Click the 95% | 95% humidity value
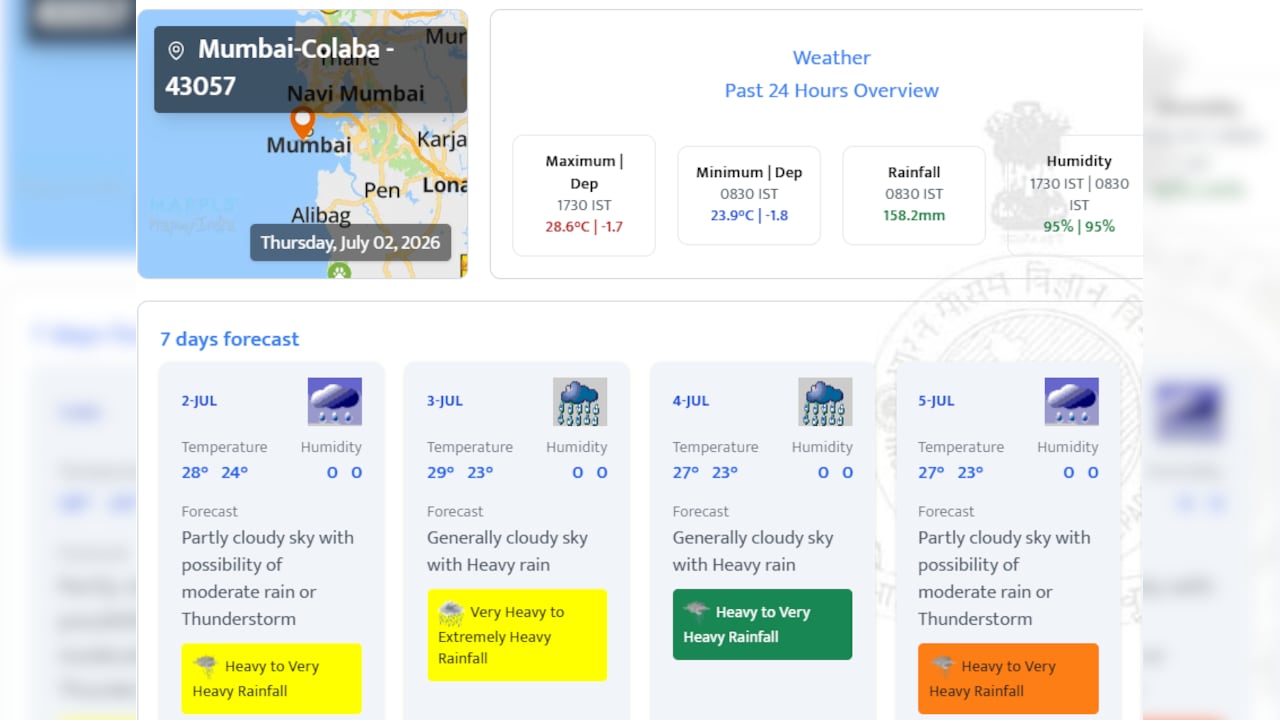 [x=1079, y=227]
